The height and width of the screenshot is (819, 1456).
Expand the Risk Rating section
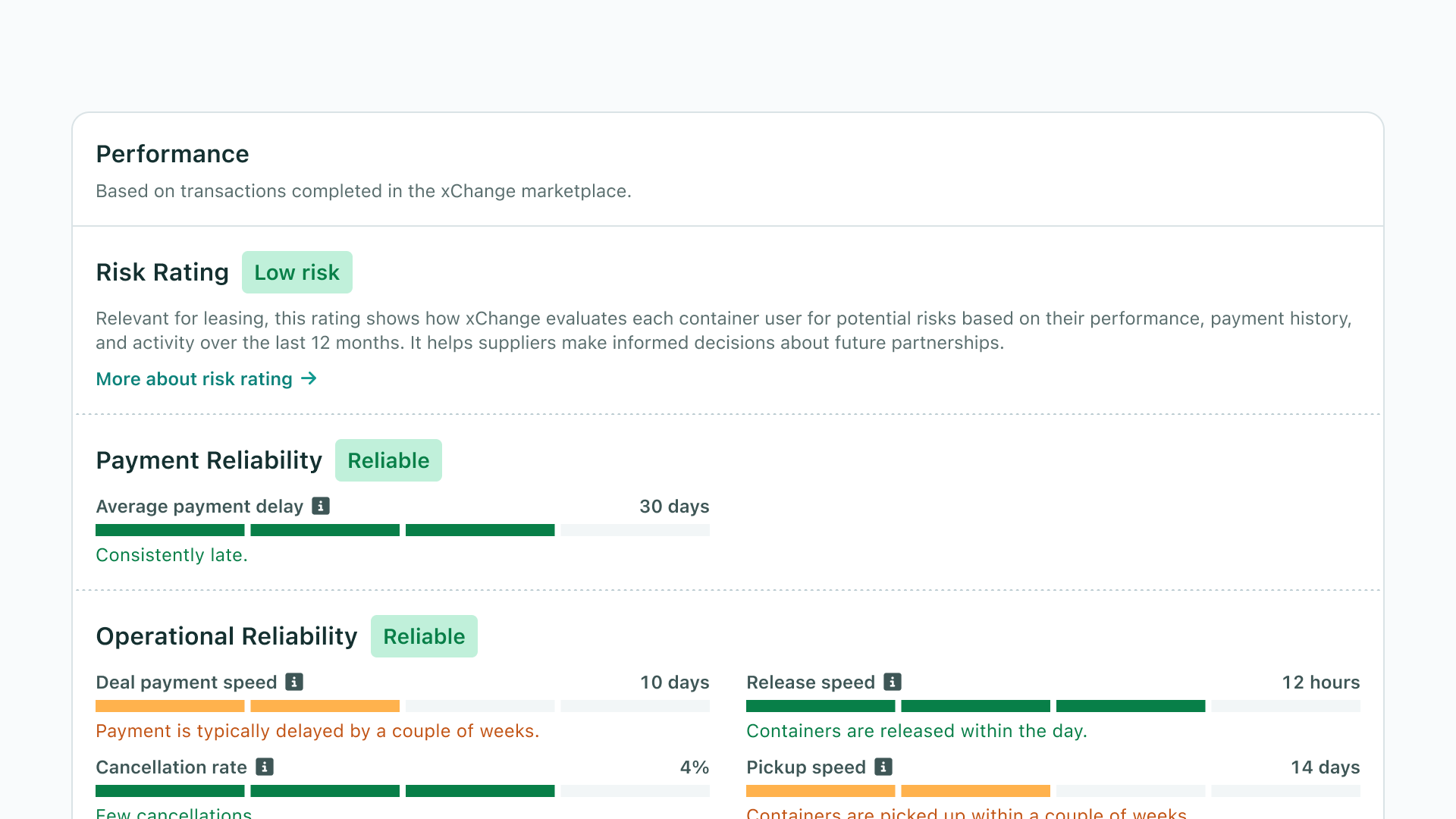click(162, 271)
